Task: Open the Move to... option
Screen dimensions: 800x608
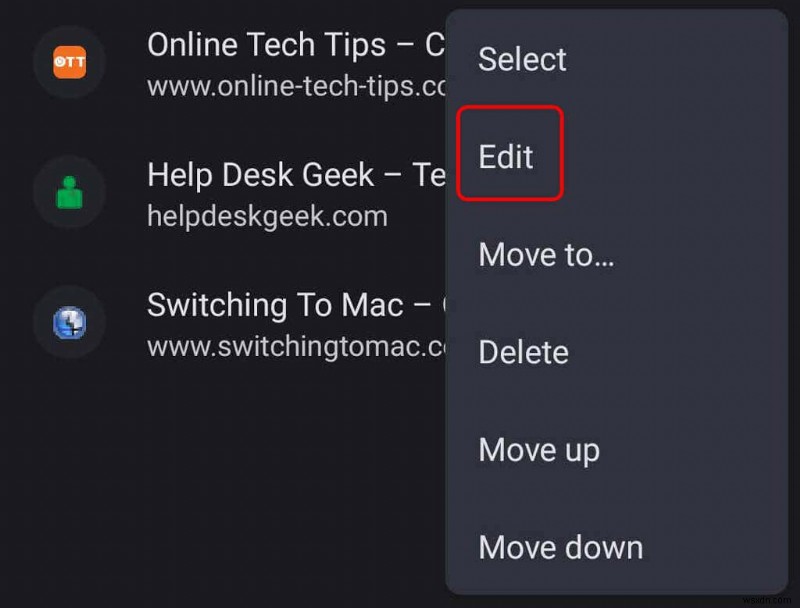Action: click(x=546, y=255)
